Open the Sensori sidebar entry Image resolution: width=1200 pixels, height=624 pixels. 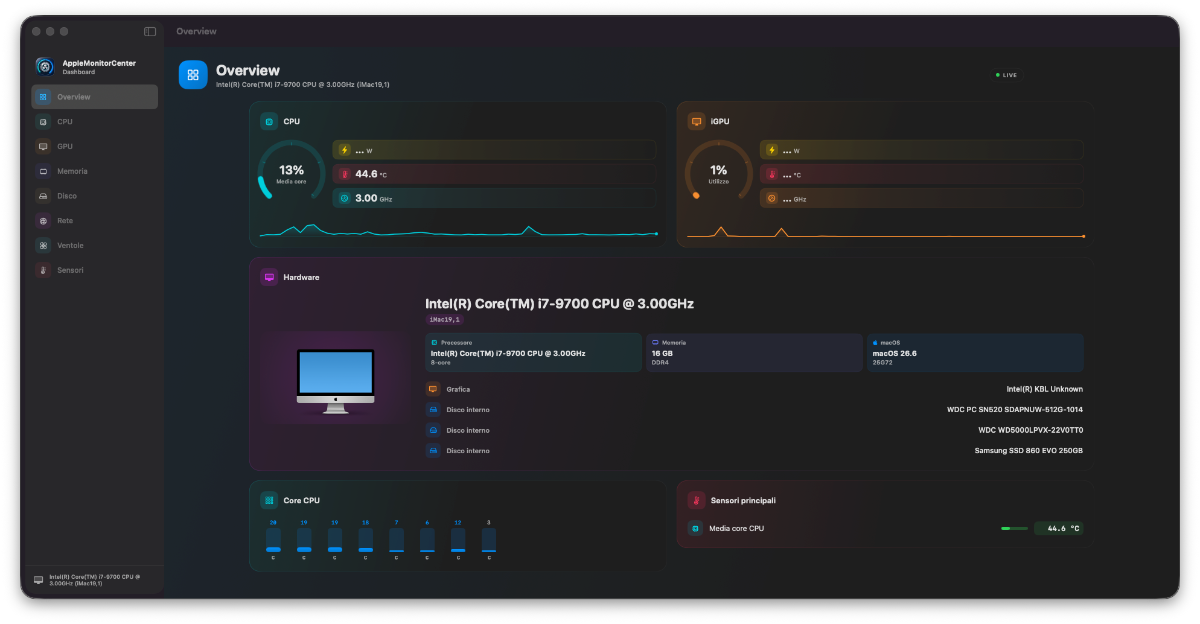coord(95,270)
